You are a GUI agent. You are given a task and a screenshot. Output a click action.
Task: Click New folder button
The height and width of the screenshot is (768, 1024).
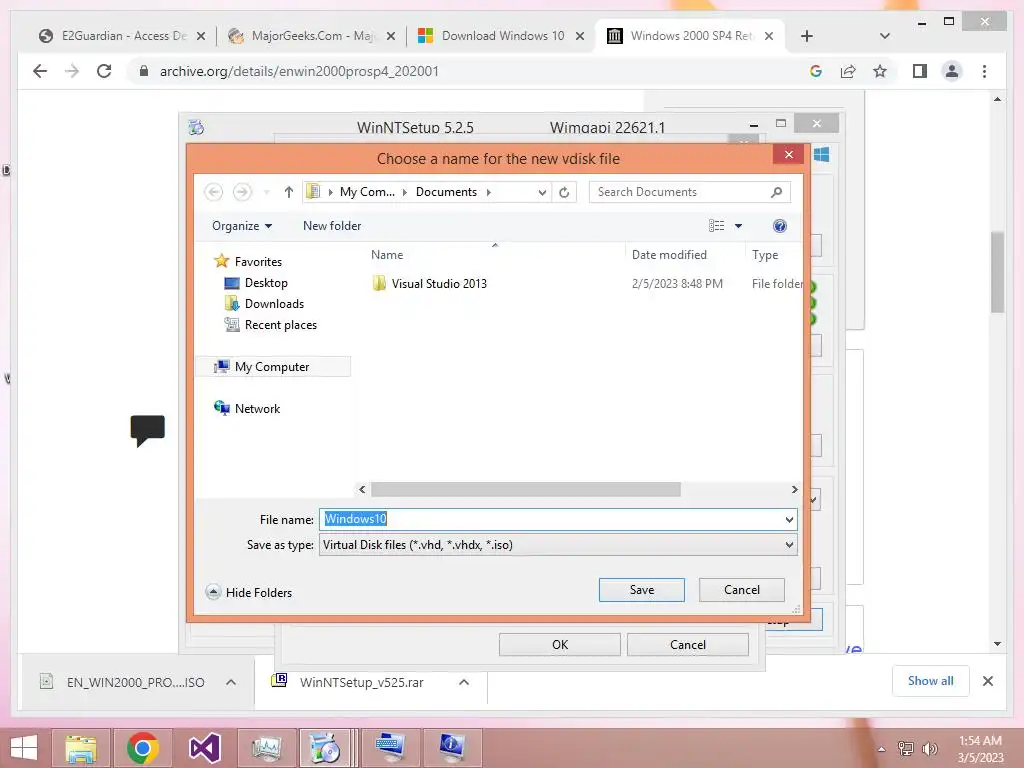click(332, 226)
